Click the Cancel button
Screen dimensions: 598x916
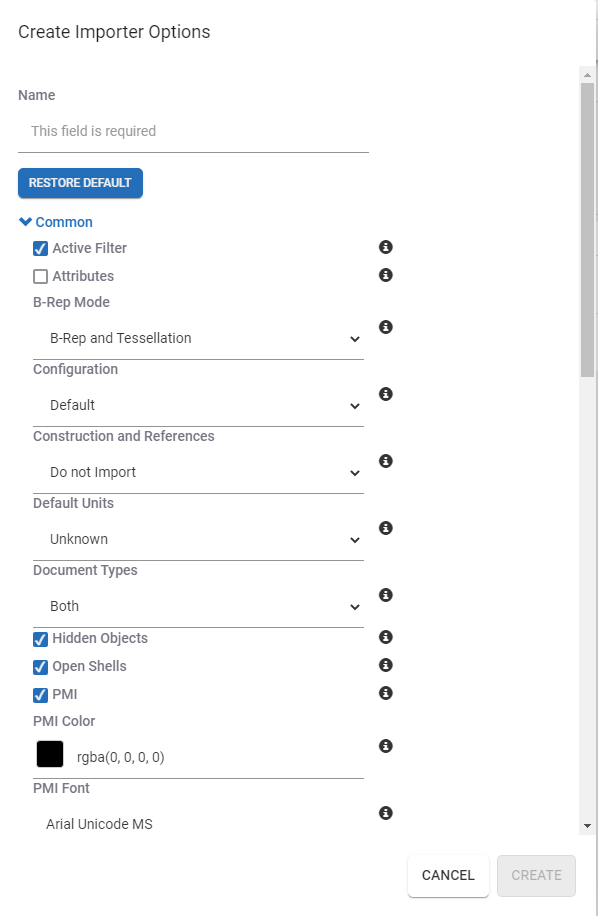448,875
